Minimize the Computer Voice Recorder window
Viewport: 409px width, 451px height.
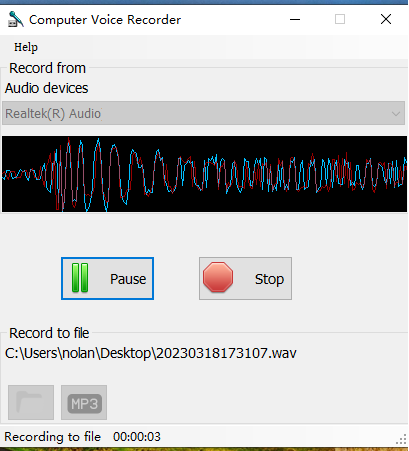coord(295,19)
